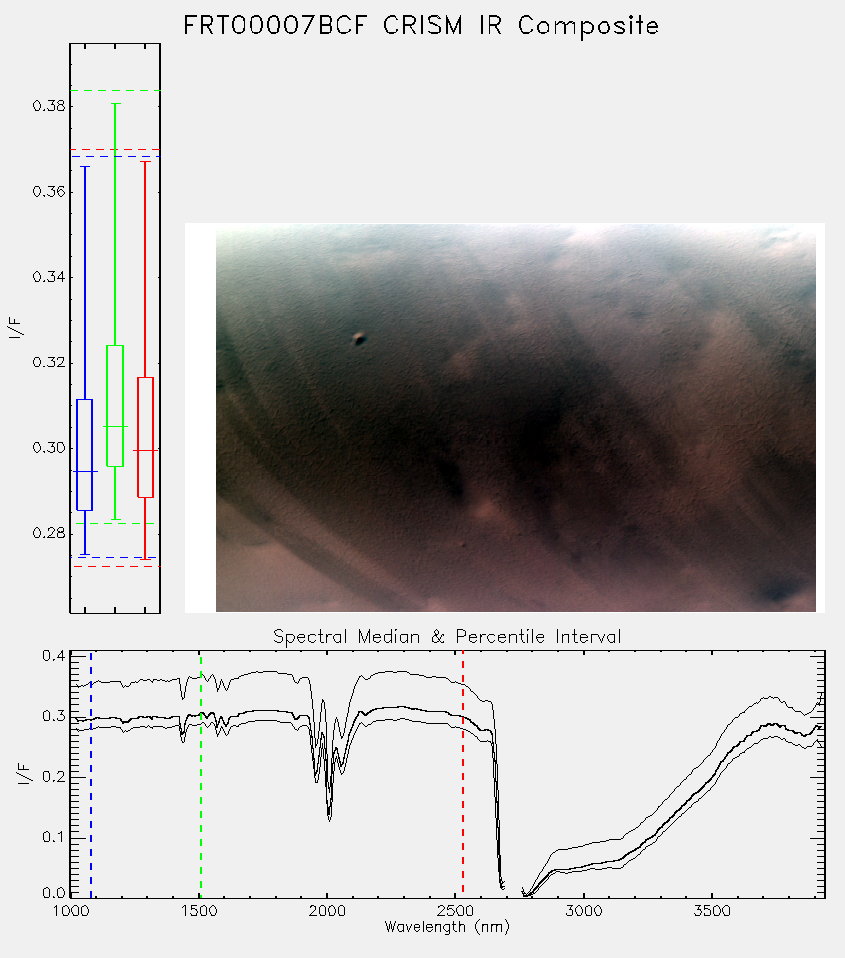The image size is (845, 958).
Task: Select the blue box in boxplot
Action: pyautogui.click(x=84, y=455)
